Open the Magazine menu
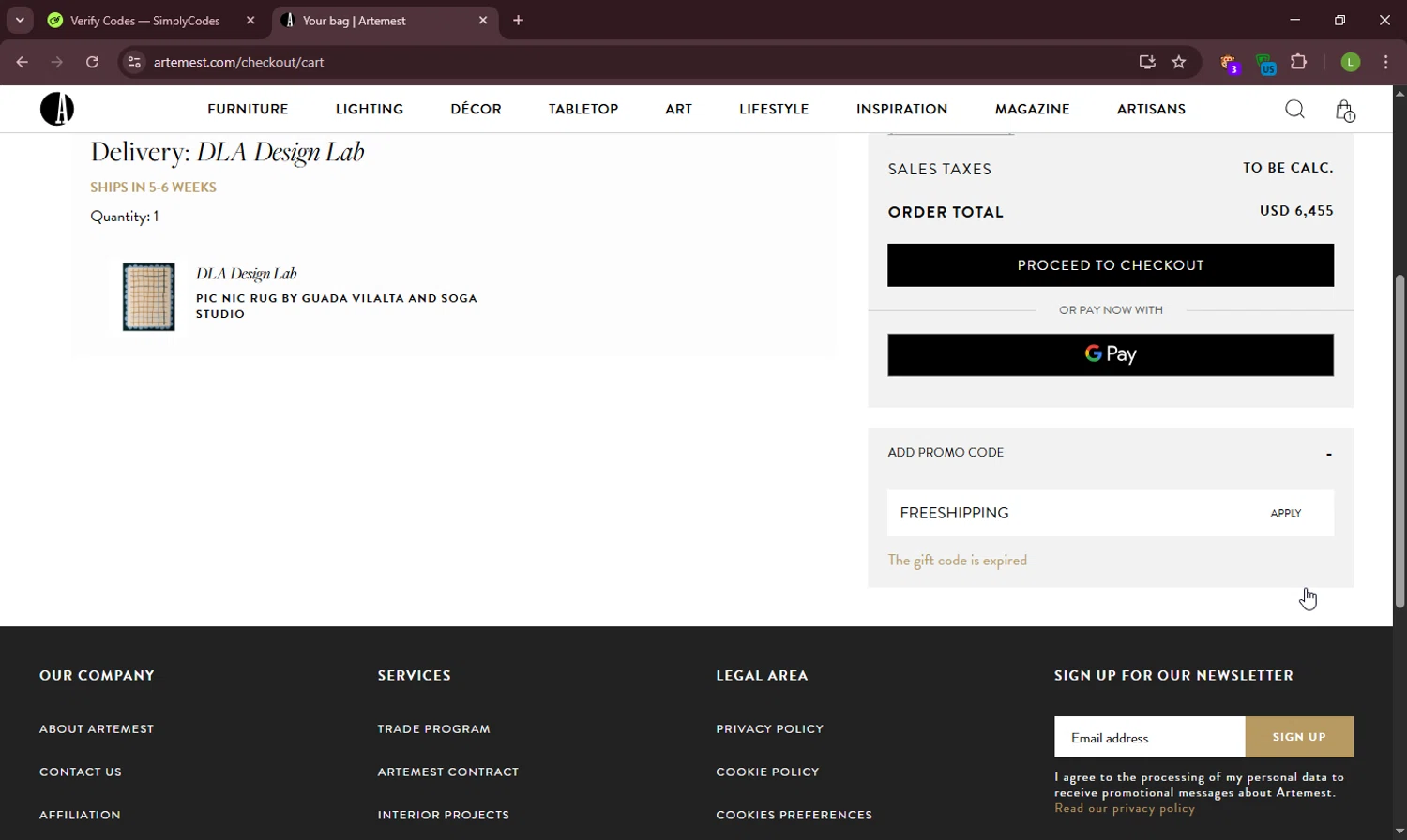The height and width of the screenshot is (840, 1407). coord(1032,109)
